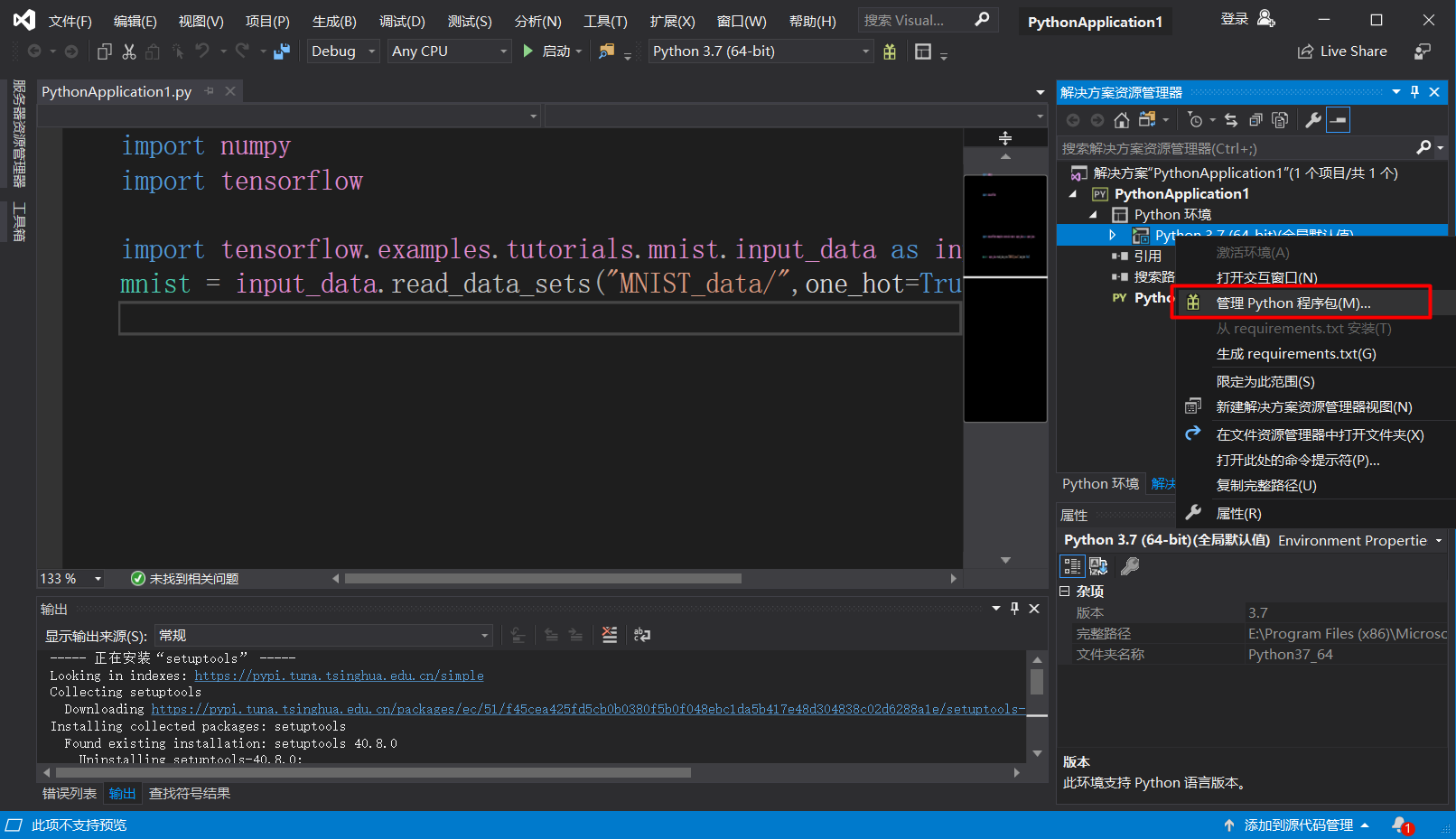The width and height of the screenshot is (1456, 839).
Task: Click the 搜索 Visual... search box
Action: (x=927, y=20)
